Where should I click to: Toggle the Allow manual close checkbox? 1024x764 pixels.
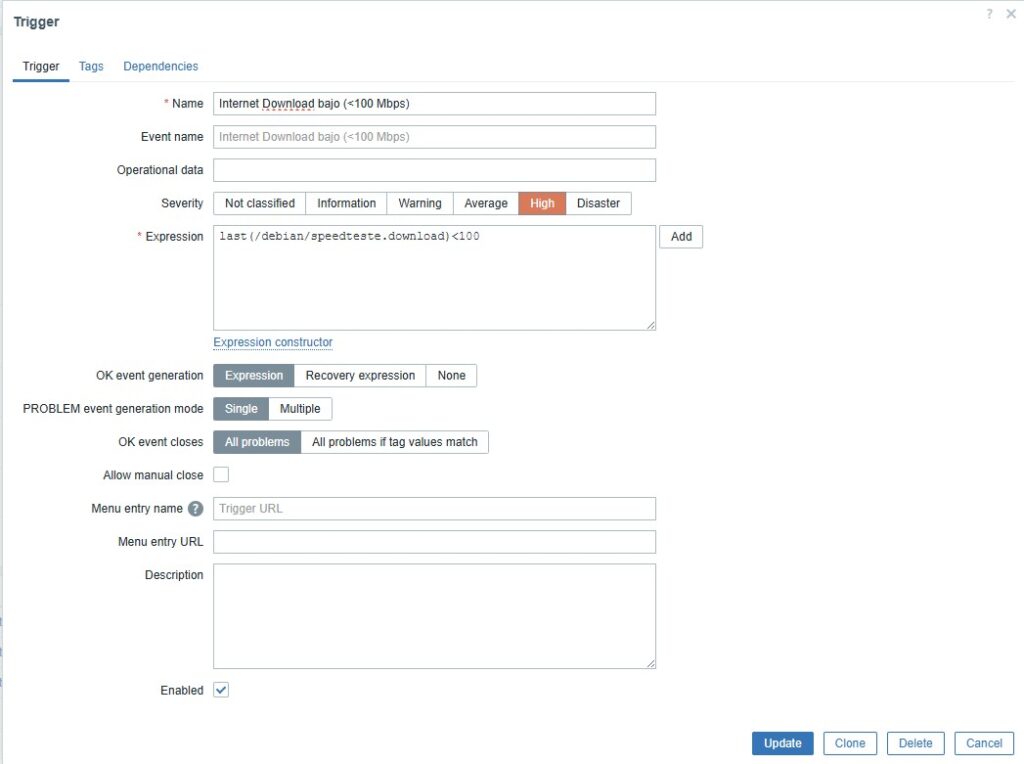pos(221,475)
